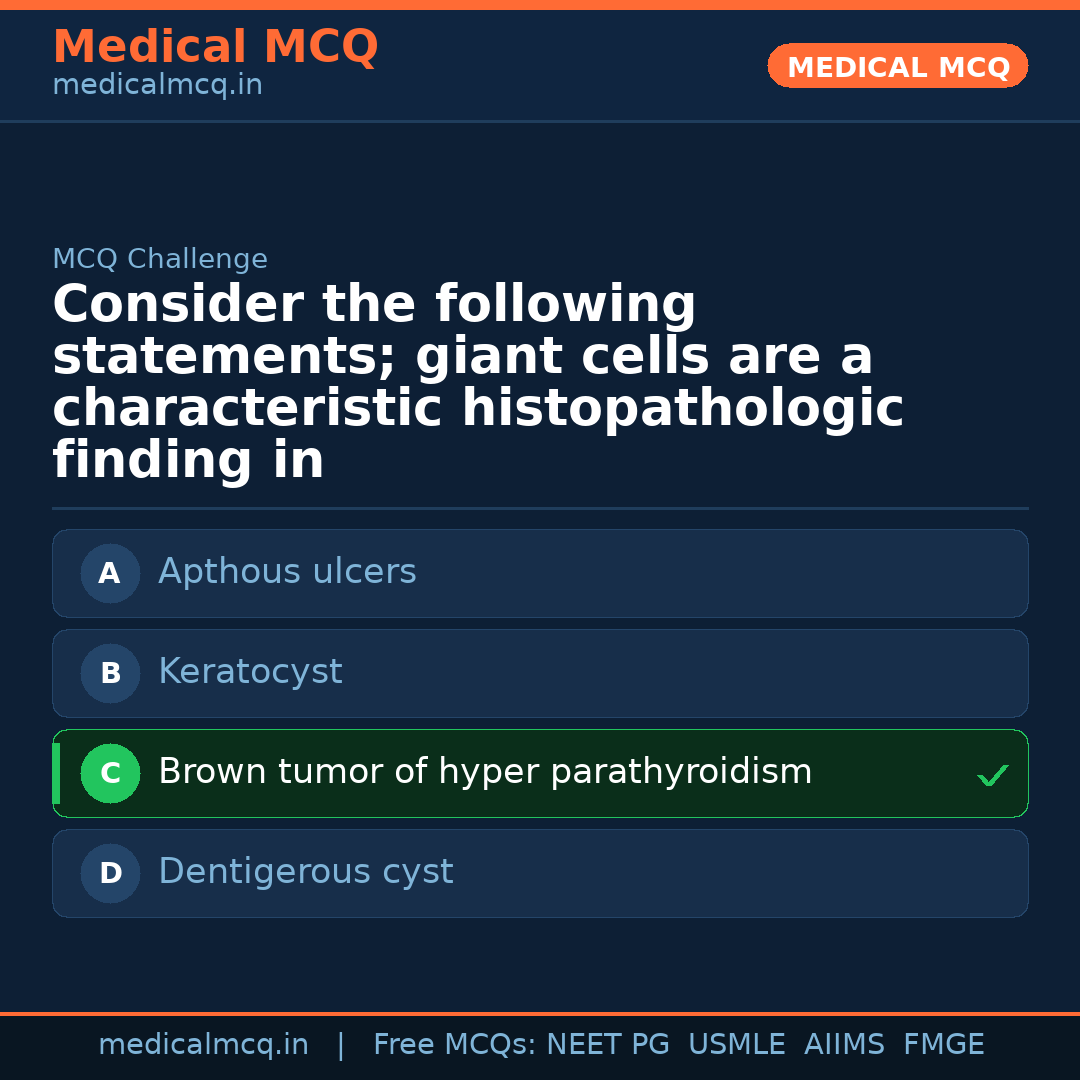This screenshot has height=1080, width=1080.
Task: Click the large orange Medical MCQ title
Action: point(215,47)
